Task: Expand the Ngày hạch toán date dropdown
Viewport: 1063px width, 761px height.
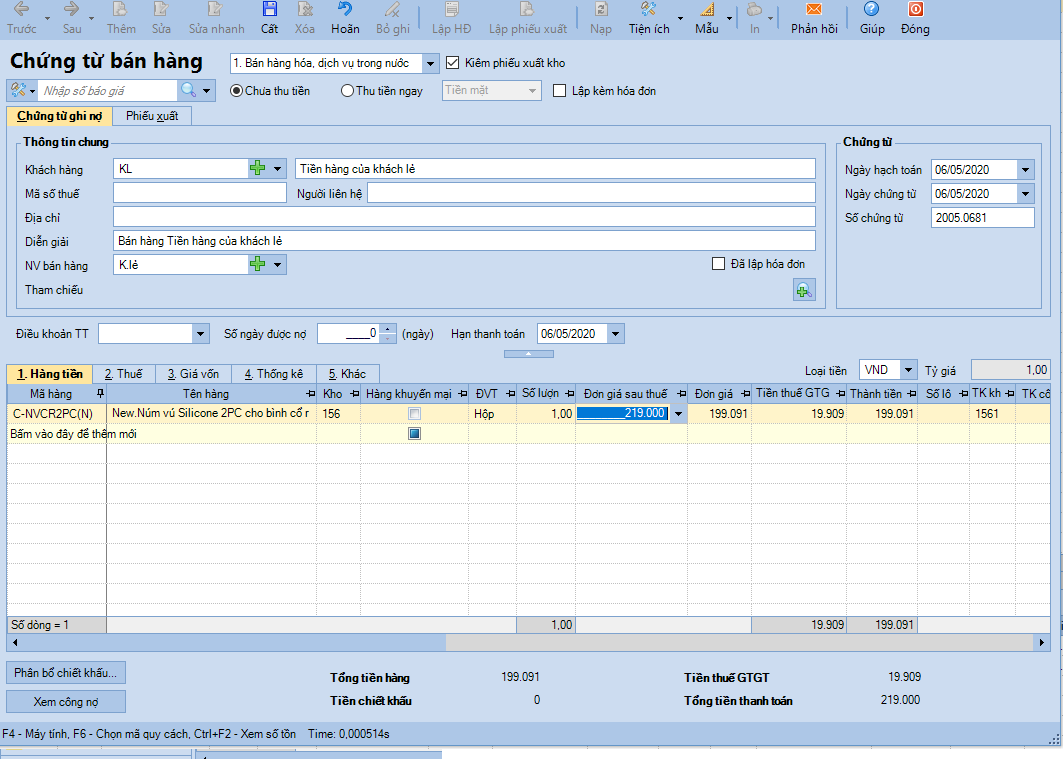Action: (1025, 170)
